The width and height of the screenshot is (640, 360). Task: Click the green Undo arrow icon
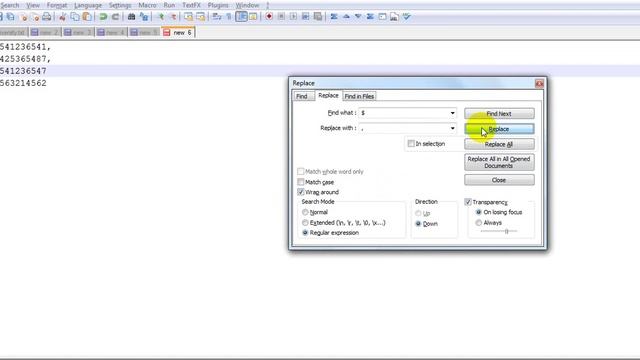click(103, 17)
